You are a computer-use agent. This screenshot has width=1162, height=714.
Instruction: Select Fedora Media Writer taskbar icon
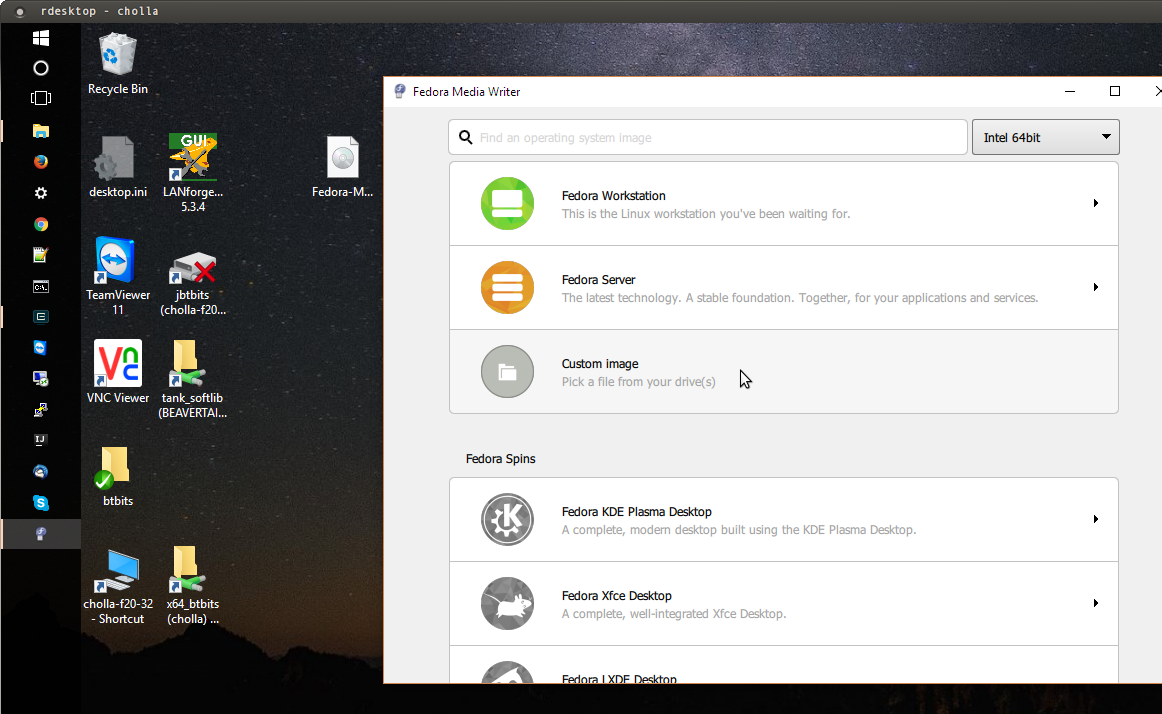tap(41, 534)
